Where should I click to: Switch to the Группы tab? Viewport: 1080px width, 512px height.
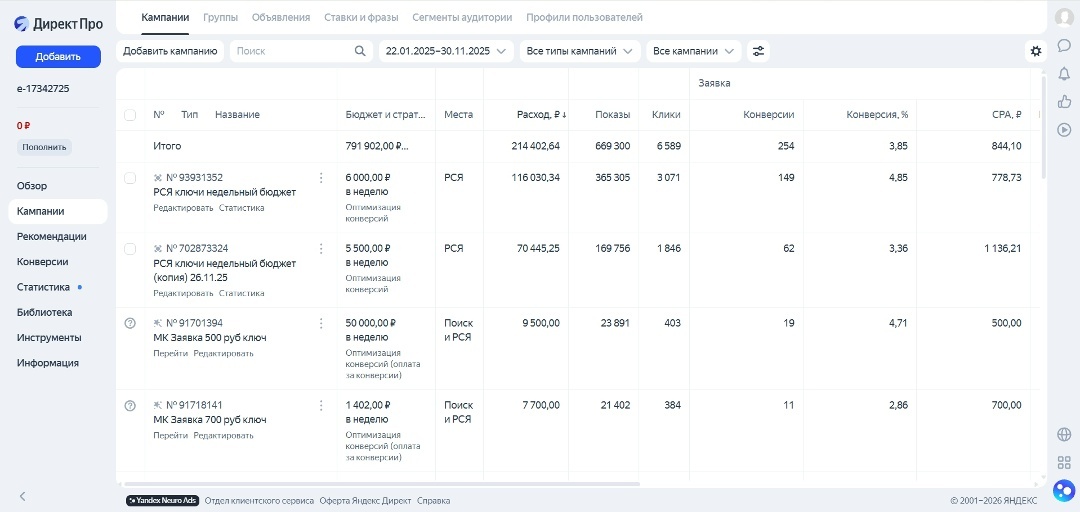(220, 17)
